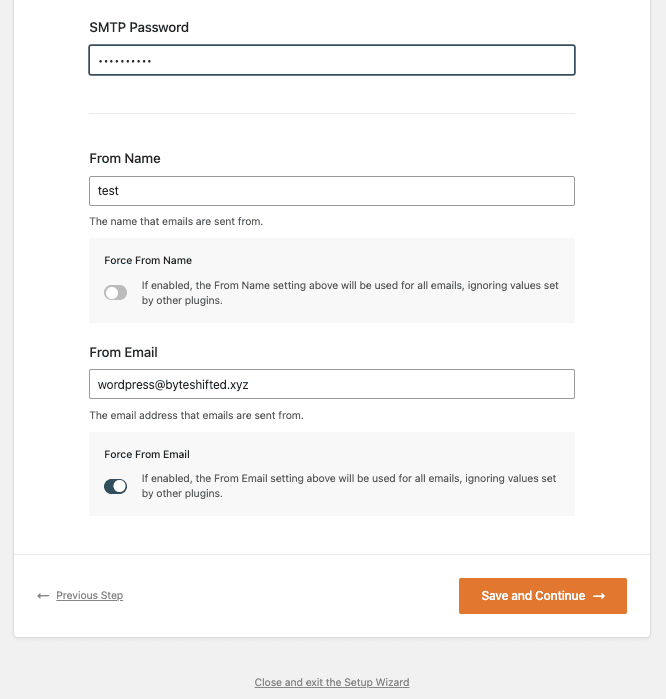Click the From Name label
Screen dimensions: 666x699
125,158
